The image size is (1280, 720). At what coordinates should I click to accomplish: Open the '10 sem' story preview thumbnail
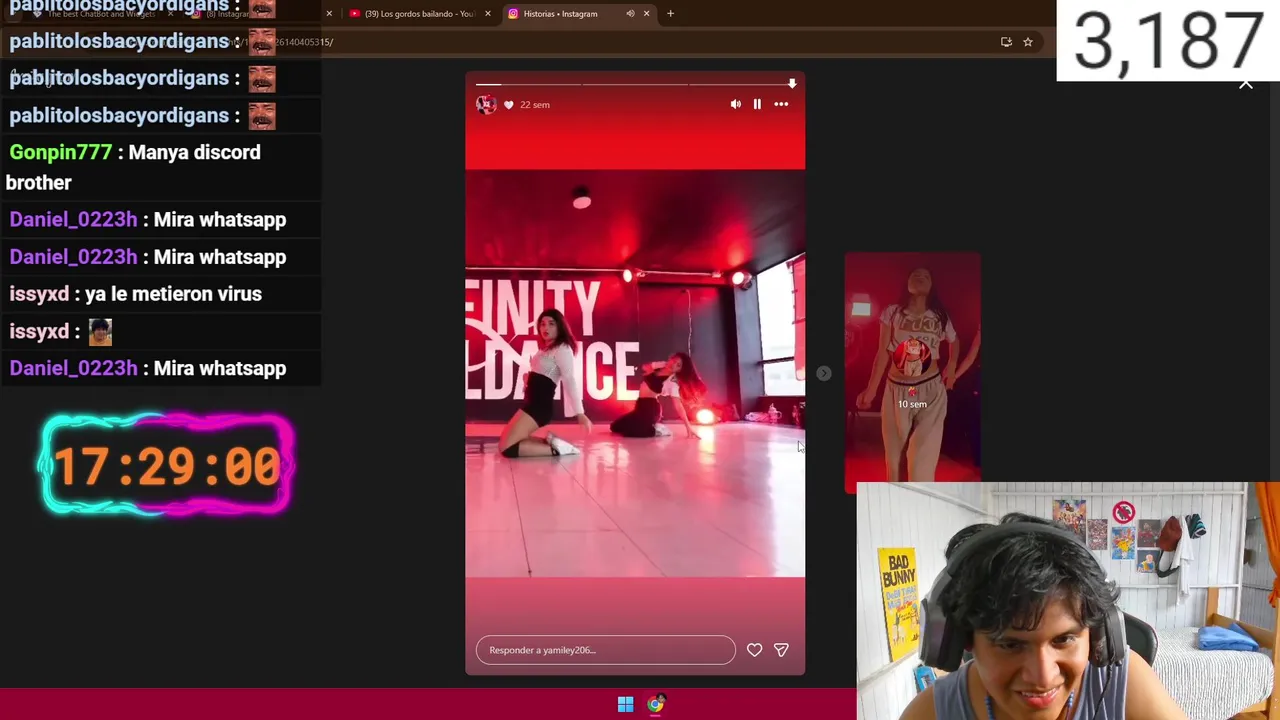912,373
